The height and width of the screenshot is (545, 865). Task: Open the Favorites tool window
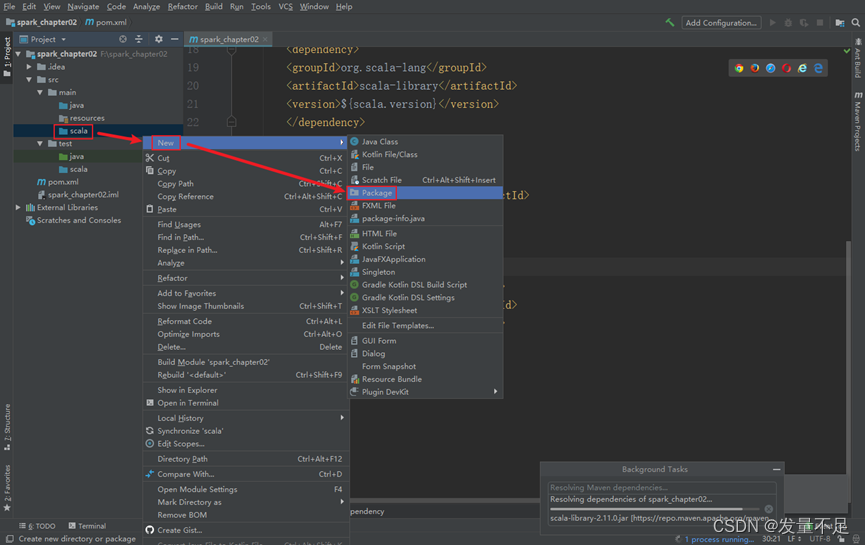click(x=7, y=488)
